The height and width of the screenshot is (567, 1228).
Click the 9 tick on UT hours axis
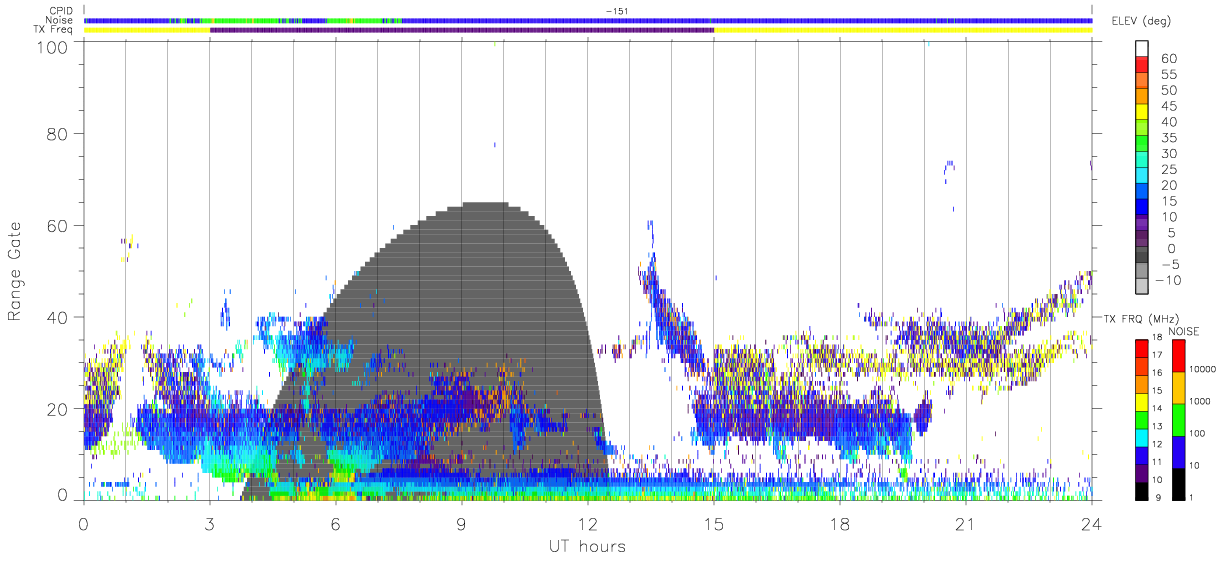pyautogui.click(x=461, y=524)
